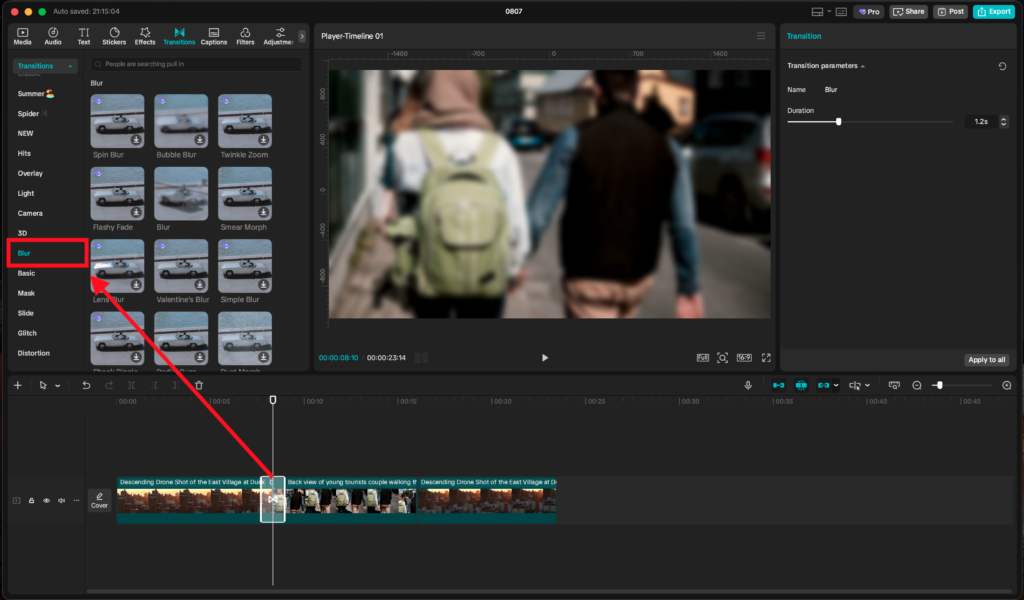1024x600 pixels.
Task: Play the preview in the player
Action: pos(545,358)
